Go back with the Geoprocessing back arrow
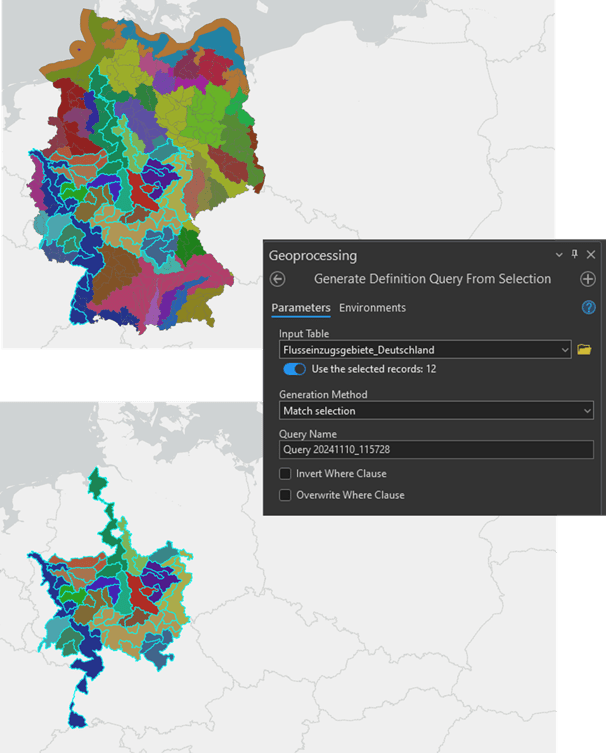606x753 pixels. [278, 279]
